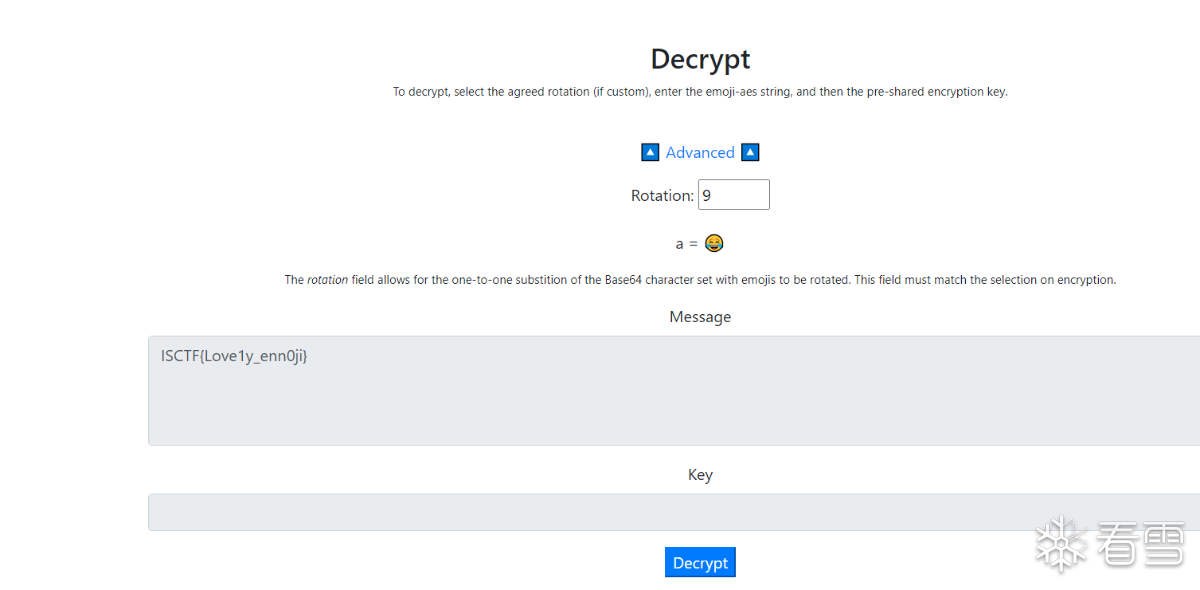Screen dimensions: 1200x590
Task: Click the word "Base64" in rotation description
Action: pos(623,280)
